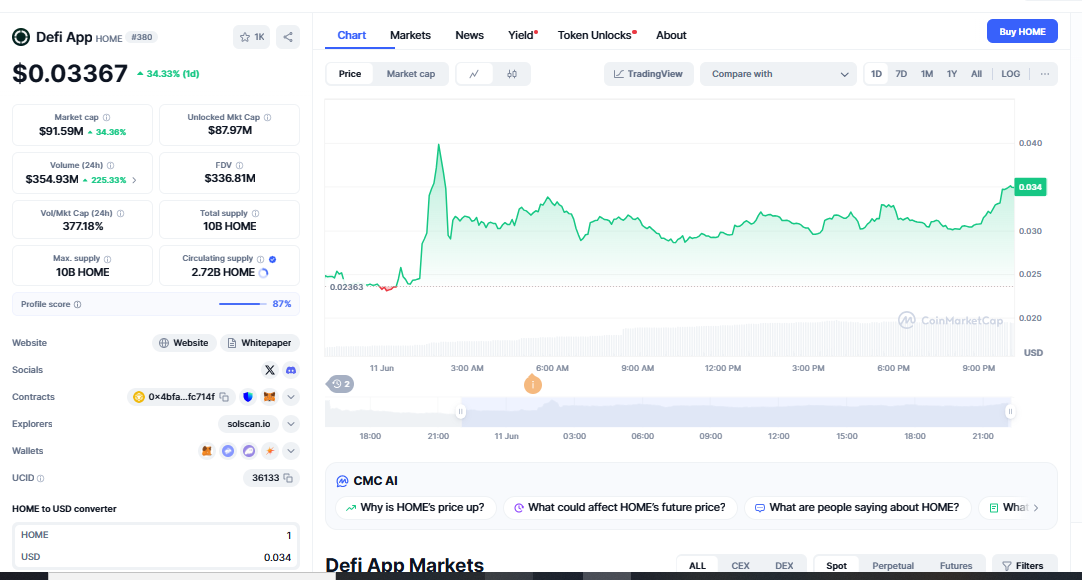Show Volume (24h) info icon
Screen dimensions: 1082x580
(x=110, y=166)
